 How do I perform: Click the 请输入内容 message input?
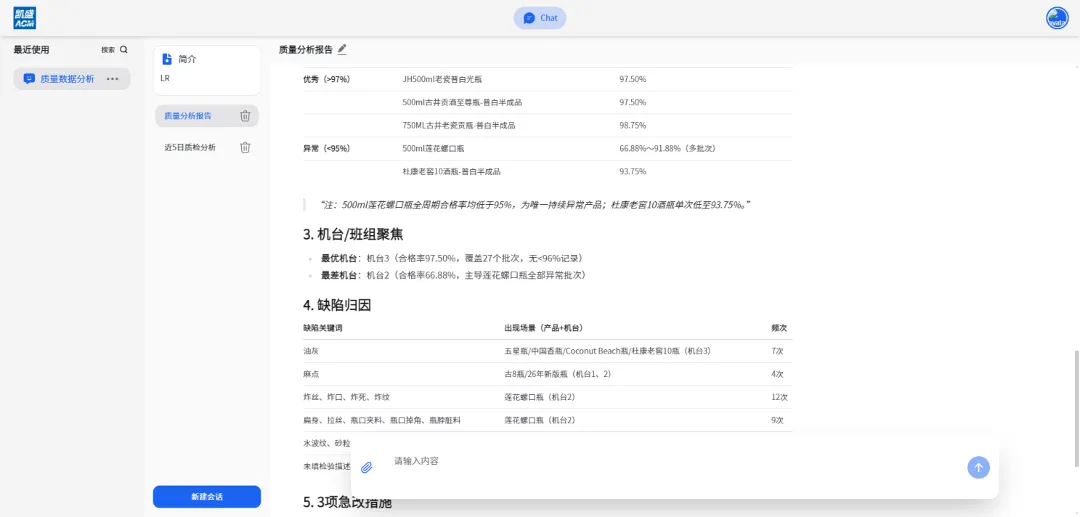coord(675,461)
